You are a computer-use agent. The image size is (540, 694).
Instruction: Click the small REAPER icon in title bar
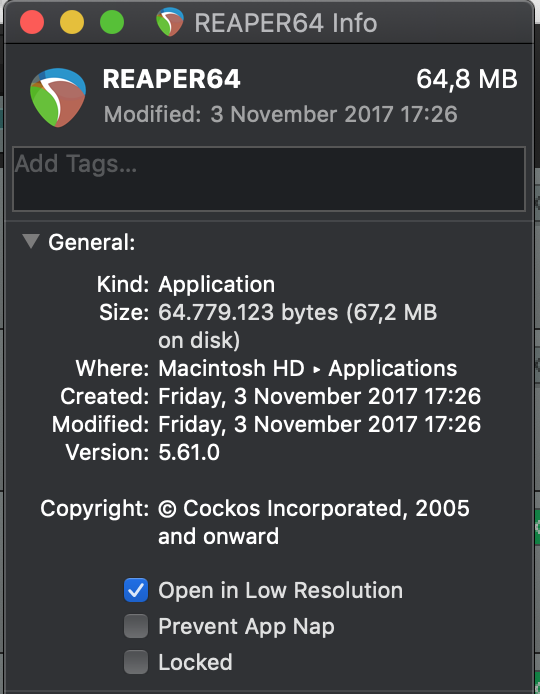click(170, 22)
